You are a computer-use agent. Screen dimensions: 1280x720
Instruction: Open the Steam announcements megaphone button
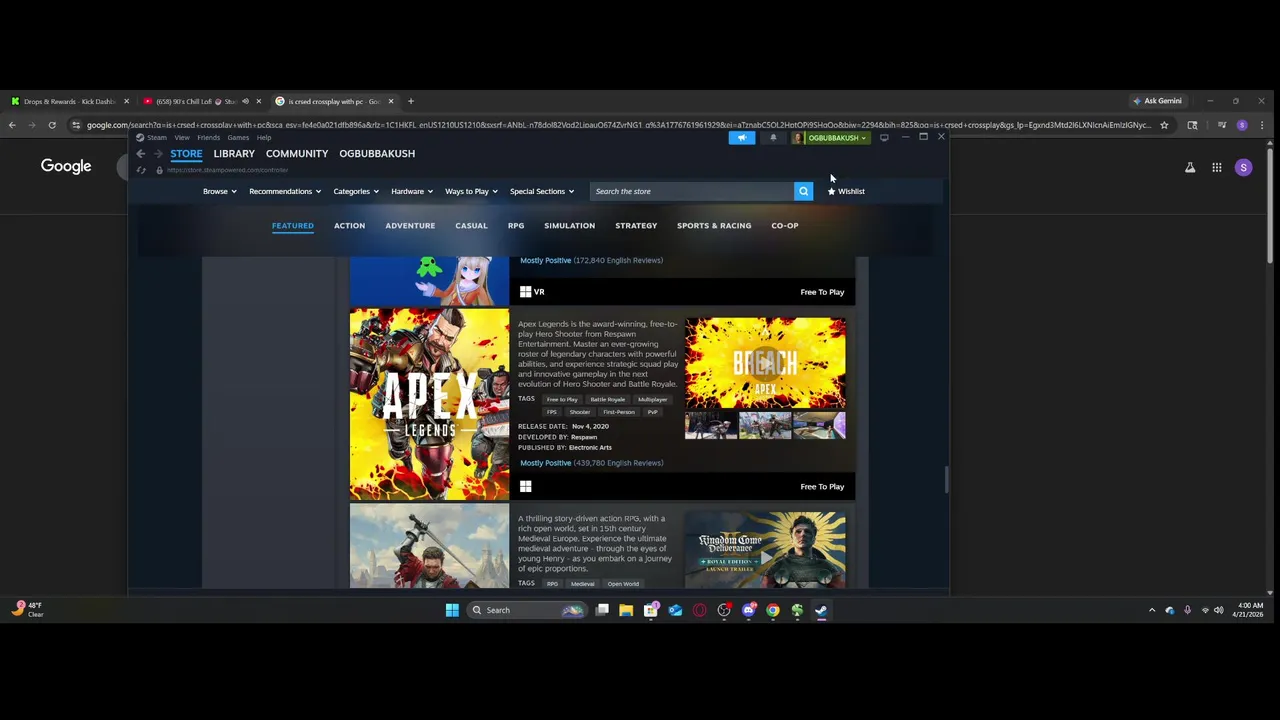(x=741, y=138)
